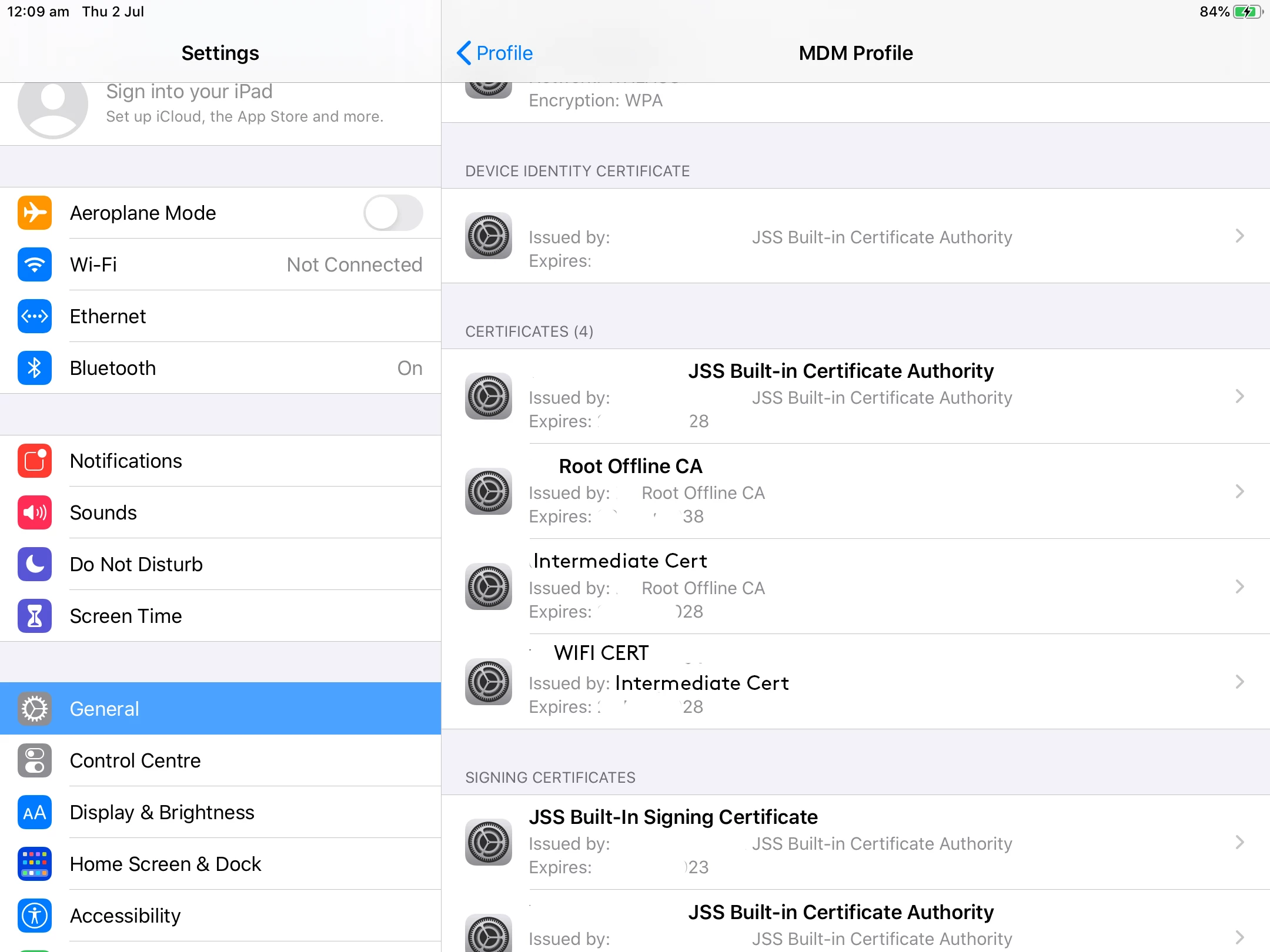Expand JSS Built-In Signing Certificate chevron
This screenshot has width=1270, height=952.
point(1239,842)
